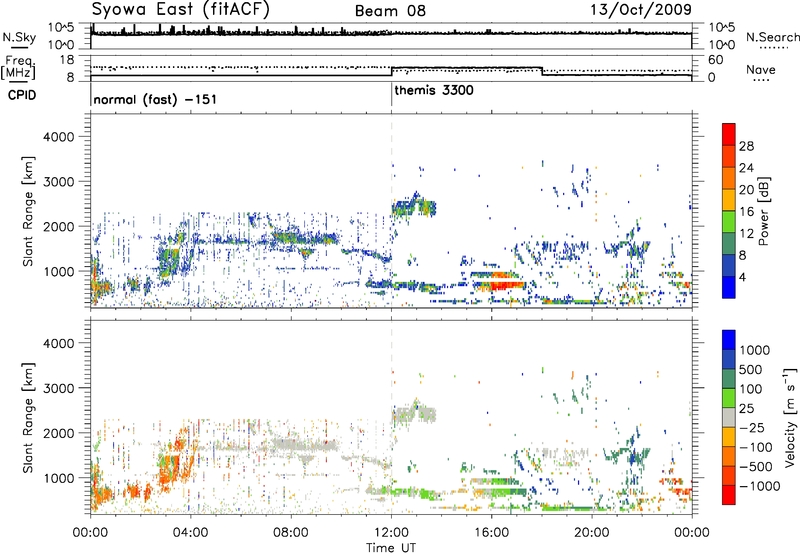Click the leftmost '00:00' time axis label
800x554 pixels.
pos(90,533)
